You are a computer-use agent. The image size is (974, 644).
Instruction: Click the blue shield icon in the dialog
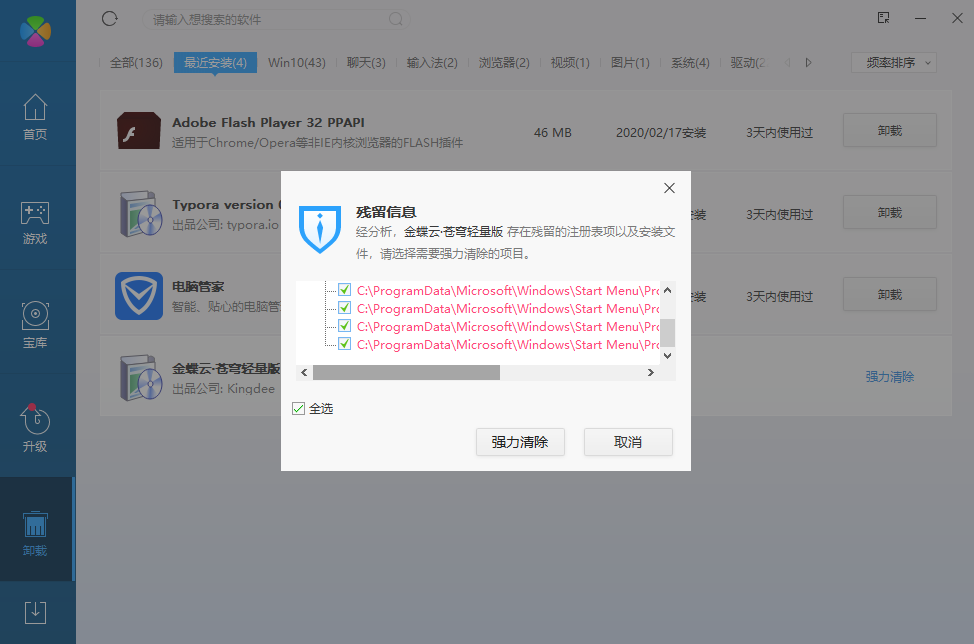(320, 229)
